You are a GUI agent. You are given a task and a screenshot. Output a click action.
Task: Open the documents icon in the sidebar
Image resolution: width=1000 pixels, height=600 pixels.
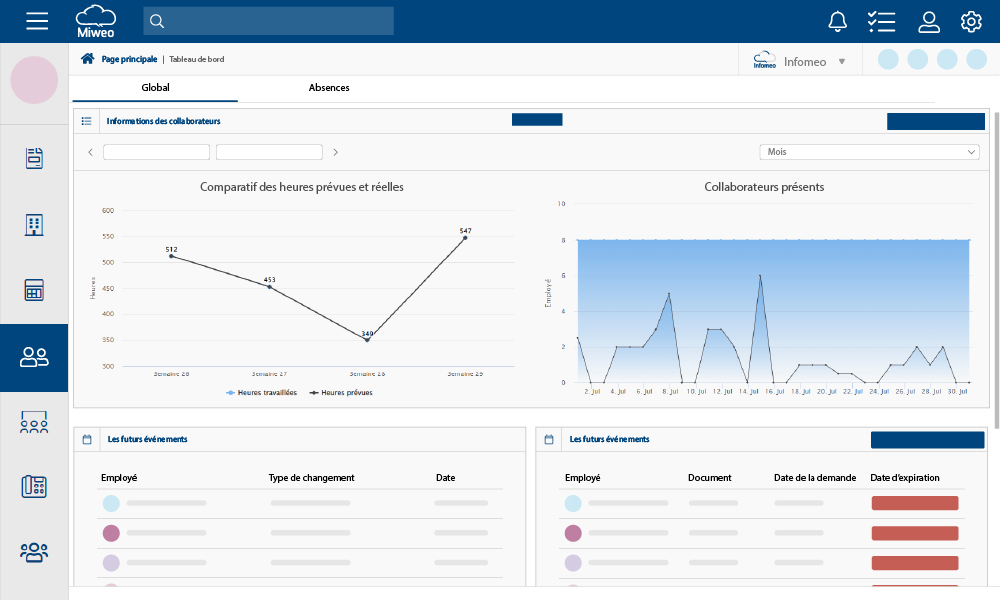(34, 157)
